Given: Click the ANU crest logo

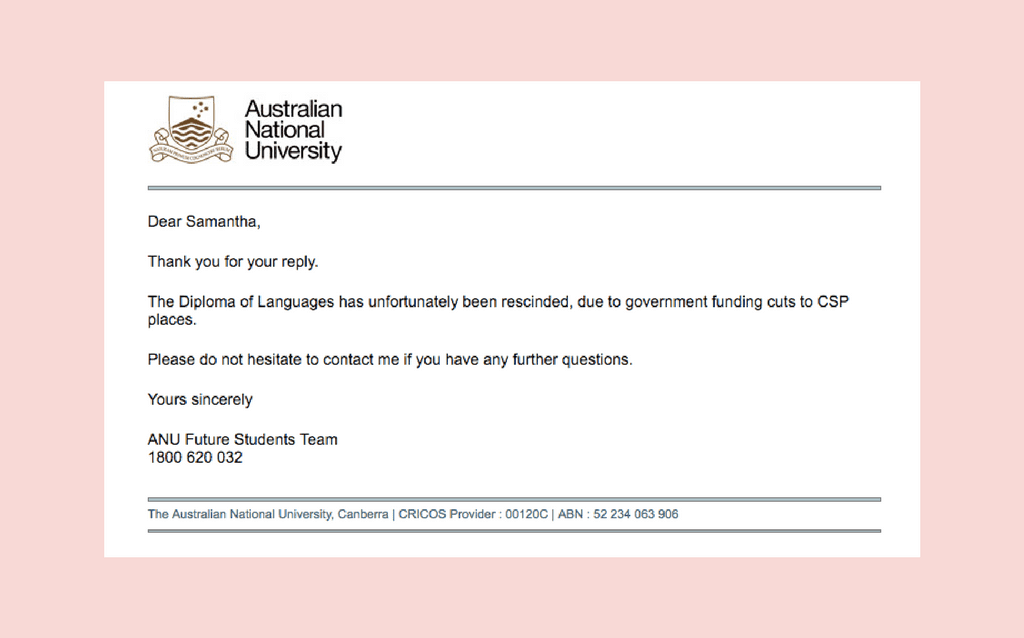Looking at the screenshot, I should 191,129.
